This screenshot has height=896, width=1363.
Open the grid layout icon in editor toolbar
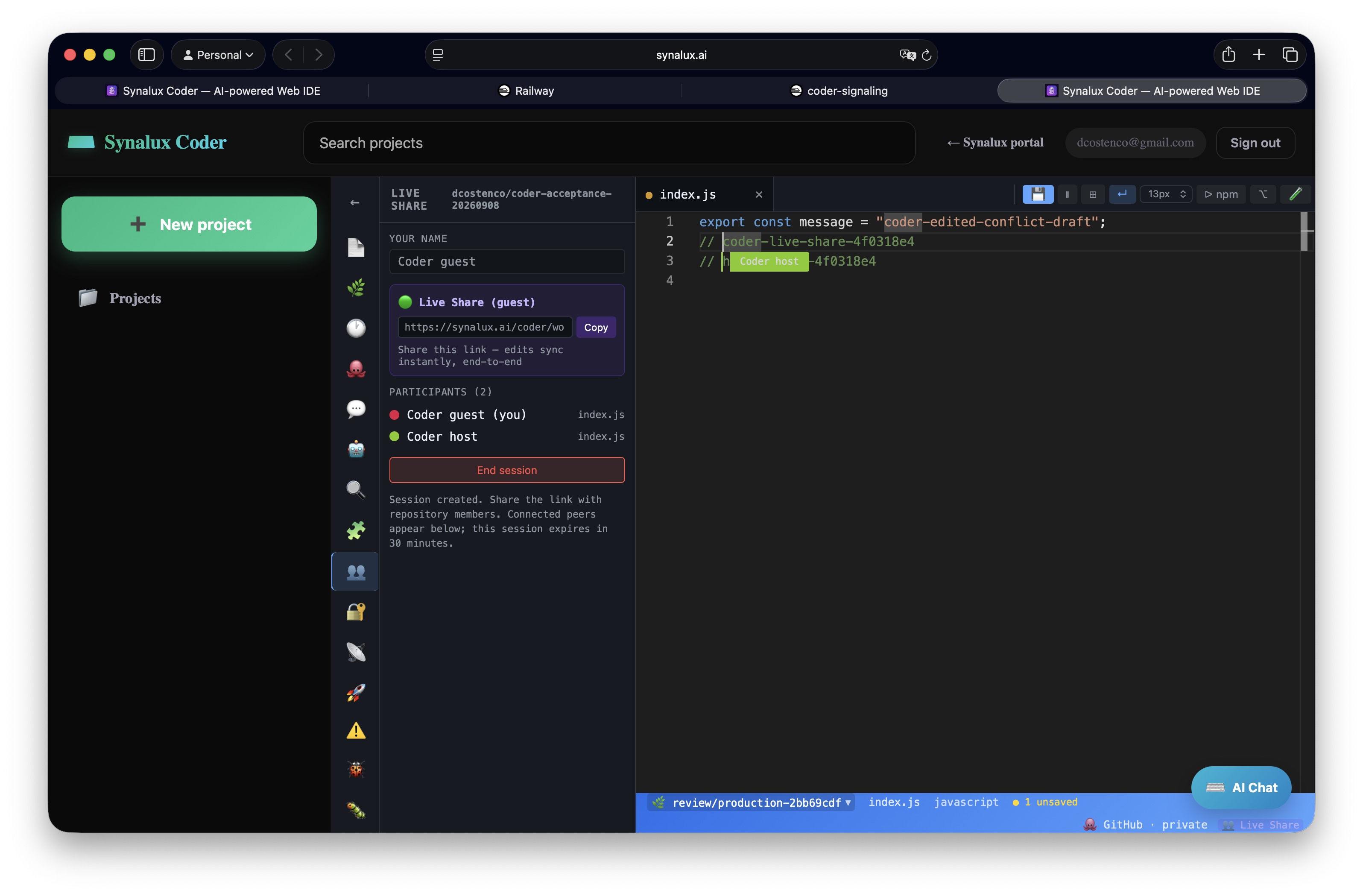pos(1093,194)
